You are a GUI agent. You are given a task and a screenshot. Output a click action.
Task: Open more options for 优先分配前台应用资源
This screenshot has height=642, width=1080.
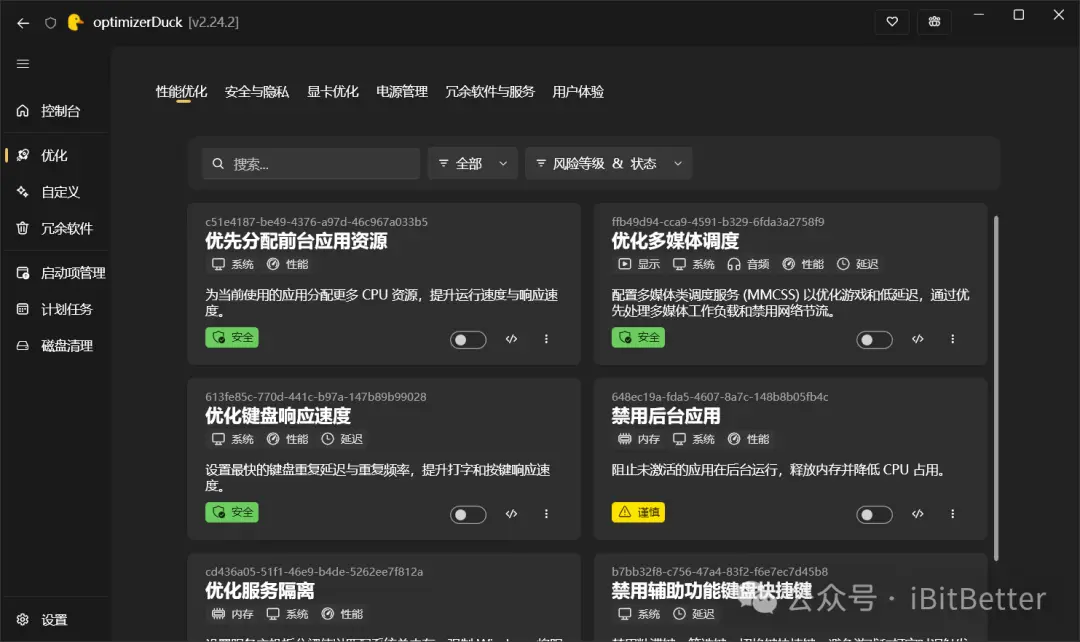(546, 339)
